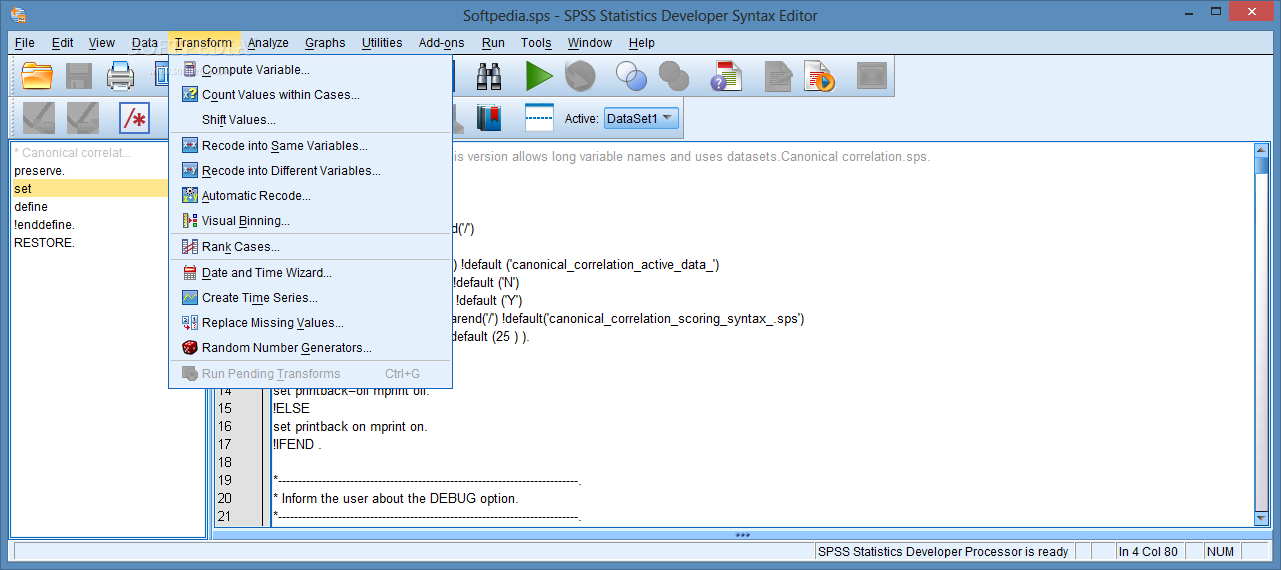Viewport: 1281px width, 570px height.
Task: Click the second grey checkmark toolbar icon
Action: [83, 118]
